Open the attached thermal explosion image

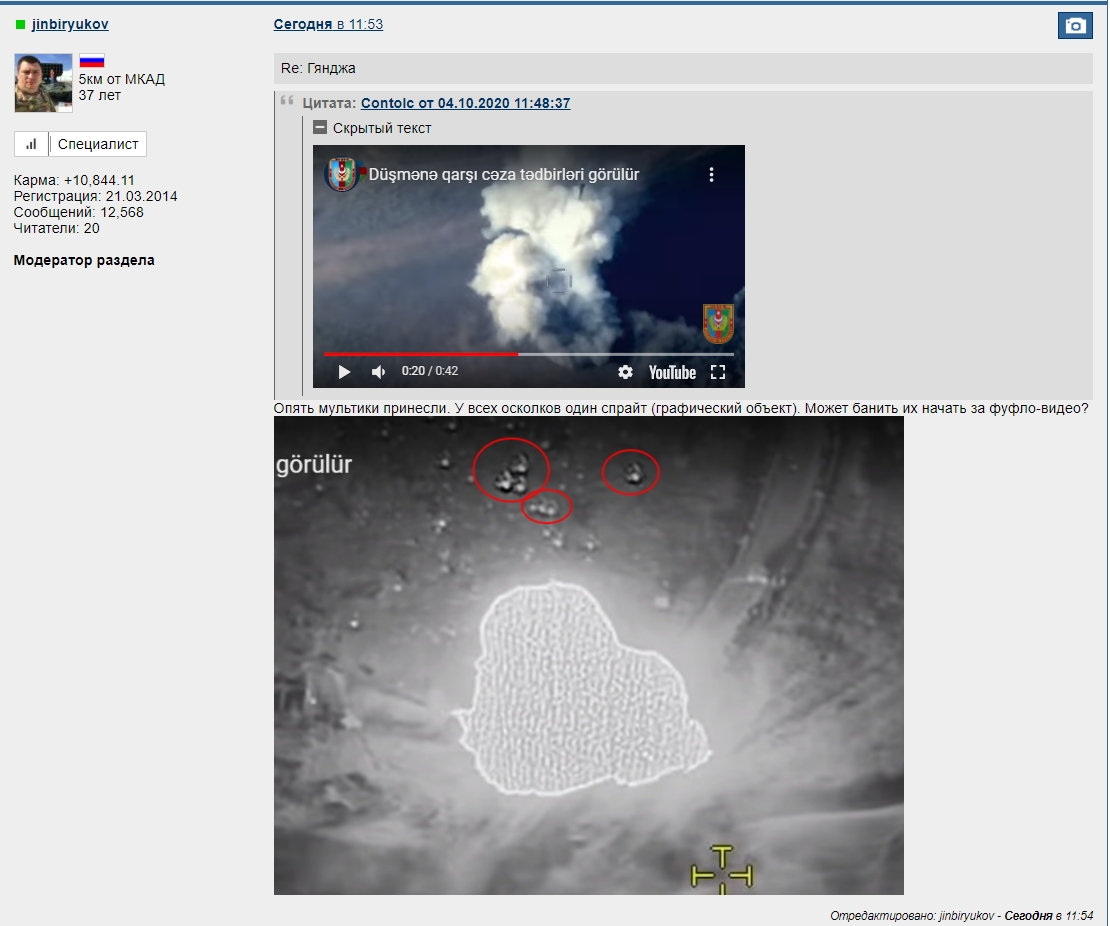click(x=588, y=655)
